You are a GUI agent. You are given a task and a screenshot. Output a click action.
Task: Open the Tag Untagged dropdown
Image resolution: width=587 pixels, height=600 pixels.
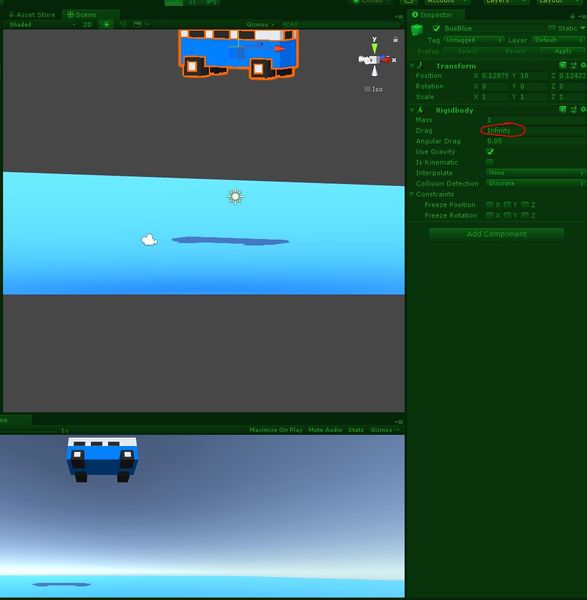point(474,40)
